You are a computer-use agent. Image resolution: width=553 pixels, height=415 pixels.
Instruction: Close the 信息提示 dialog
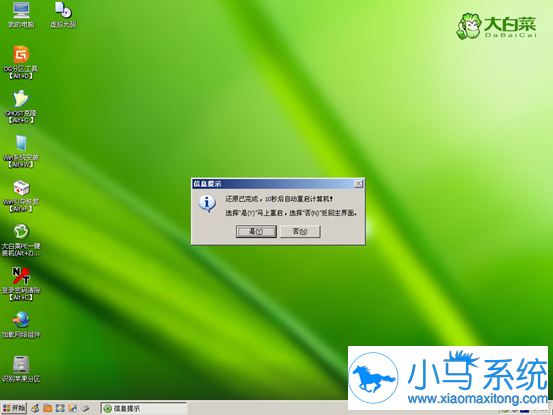click(x=358, y=184)
